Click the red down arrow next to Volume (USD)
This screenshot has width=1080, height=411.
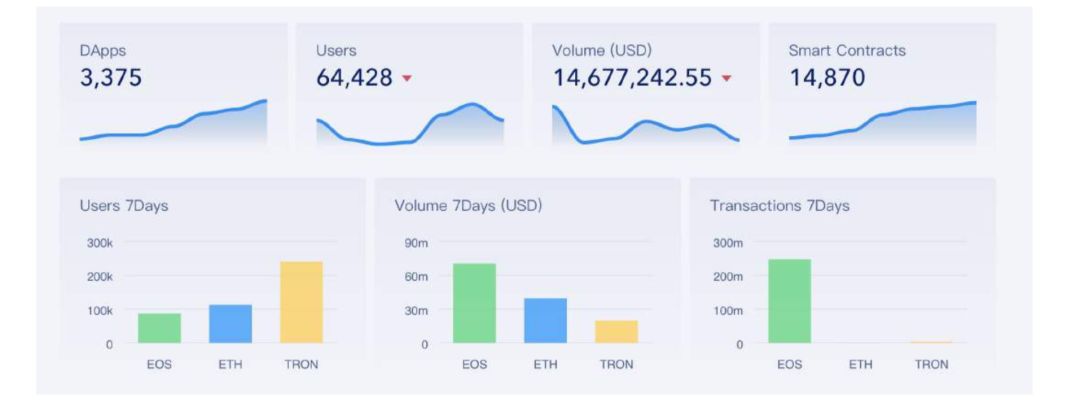point(726,78)
